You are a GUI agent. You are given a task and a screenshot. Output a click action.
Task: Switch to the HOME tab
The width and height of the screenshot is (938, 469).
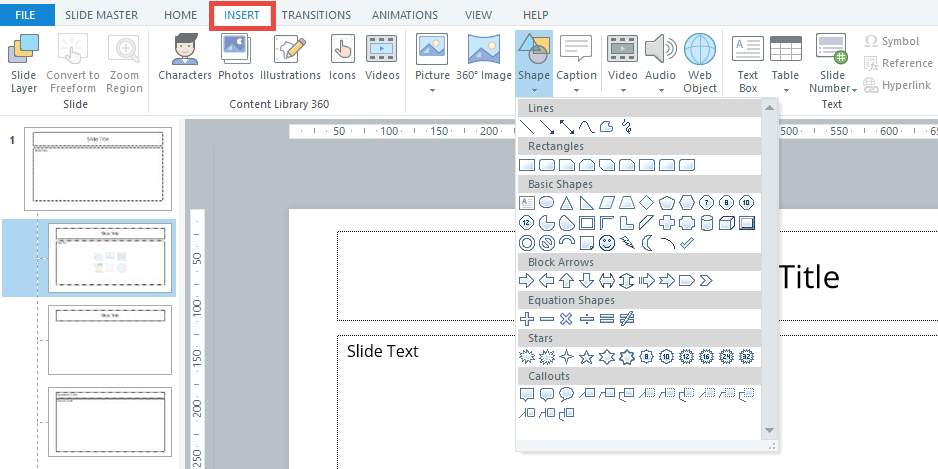click(x=180, y=15)
